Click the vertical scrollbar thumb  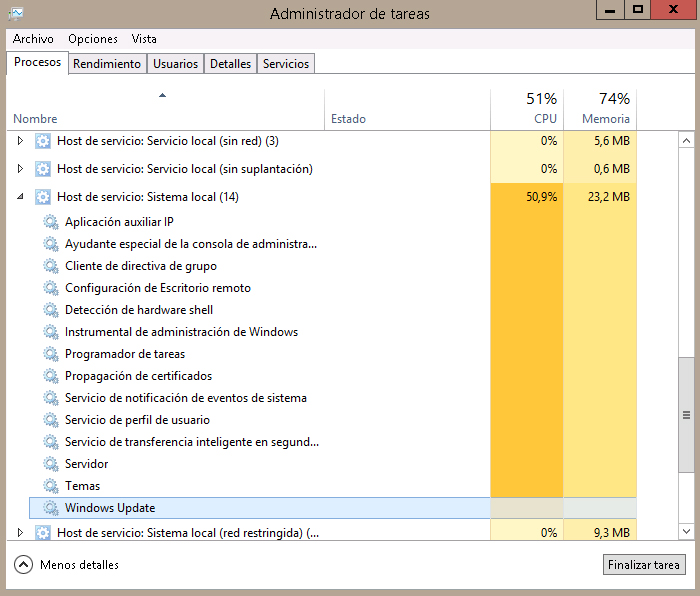click(687, 415)
